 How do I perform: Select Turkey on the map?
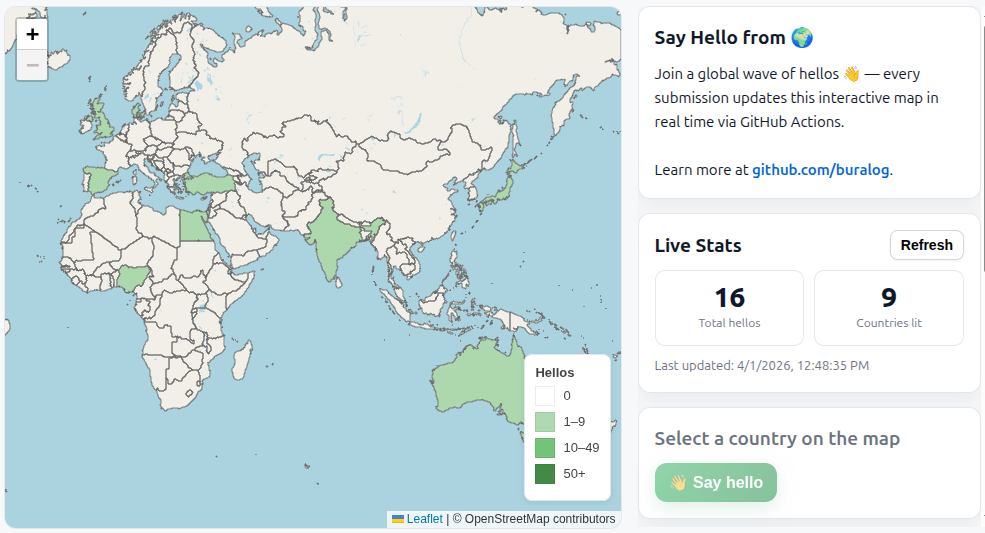coord(209,184)
